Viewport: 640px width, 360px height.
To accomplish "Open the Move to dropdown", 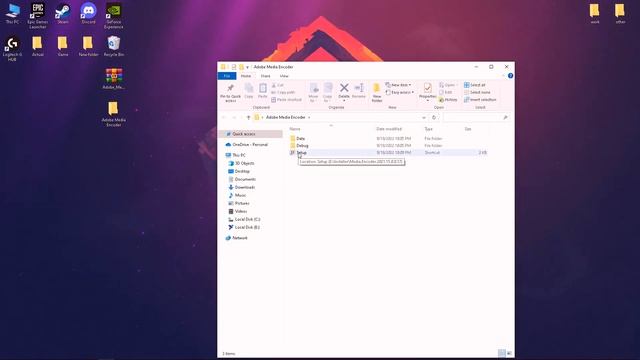I will pos(313,93).
